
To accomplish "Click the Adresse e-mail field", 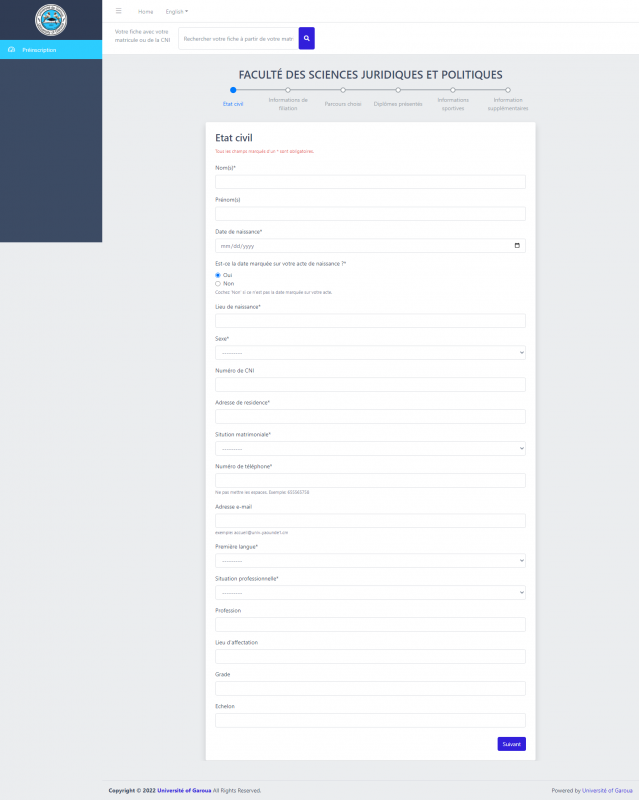I will click(x=370, y=520).
